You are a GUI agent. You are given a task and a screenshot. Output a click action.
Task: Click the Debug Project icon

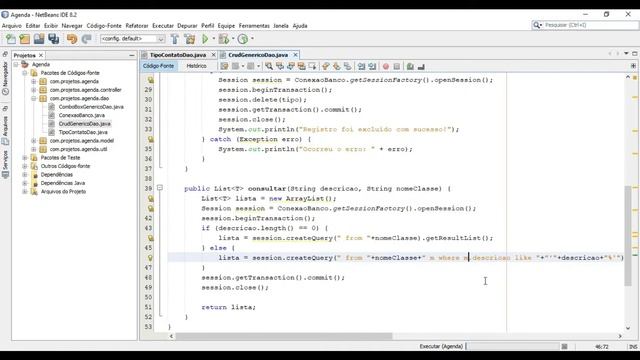(x=224, y=39)
